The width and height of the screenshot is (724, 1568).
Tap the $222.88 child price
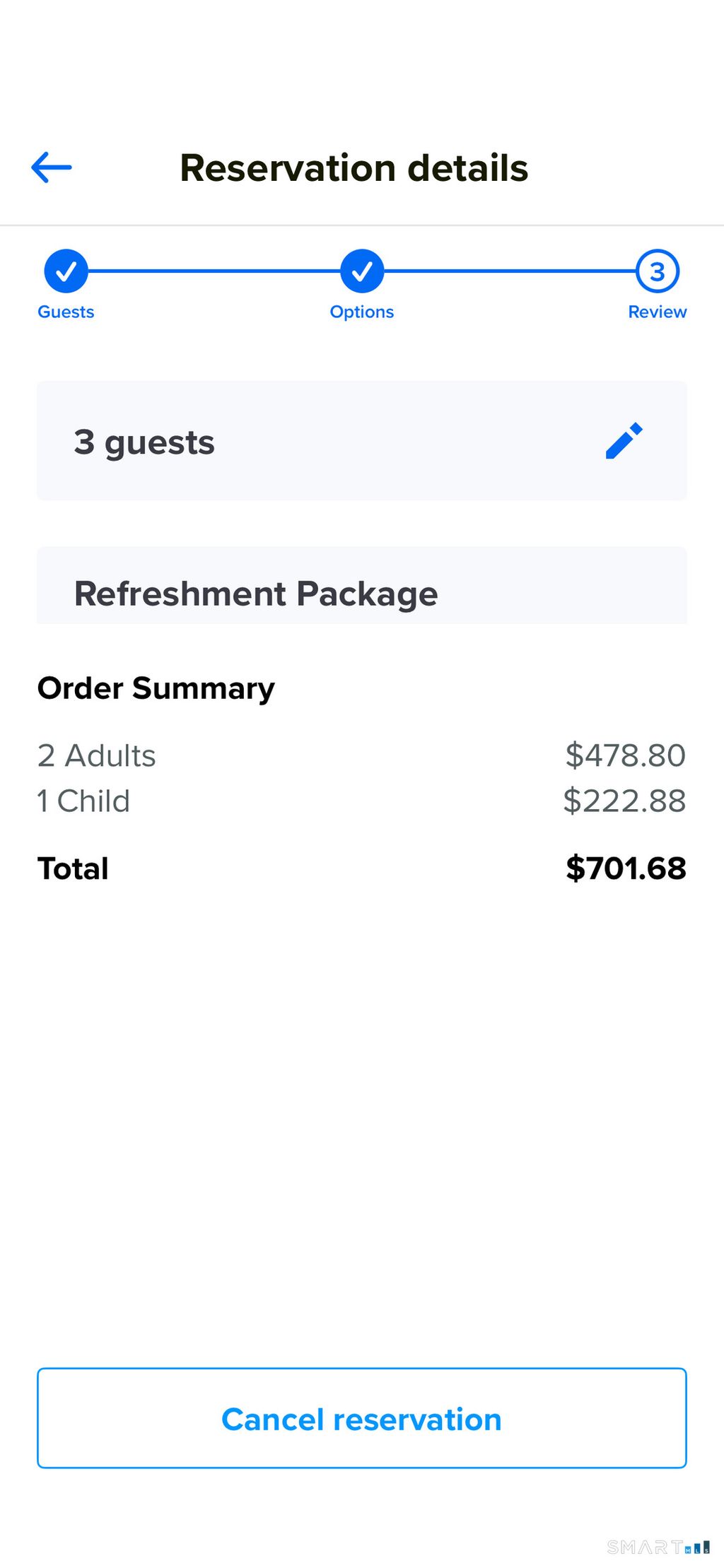coord(624,801)
